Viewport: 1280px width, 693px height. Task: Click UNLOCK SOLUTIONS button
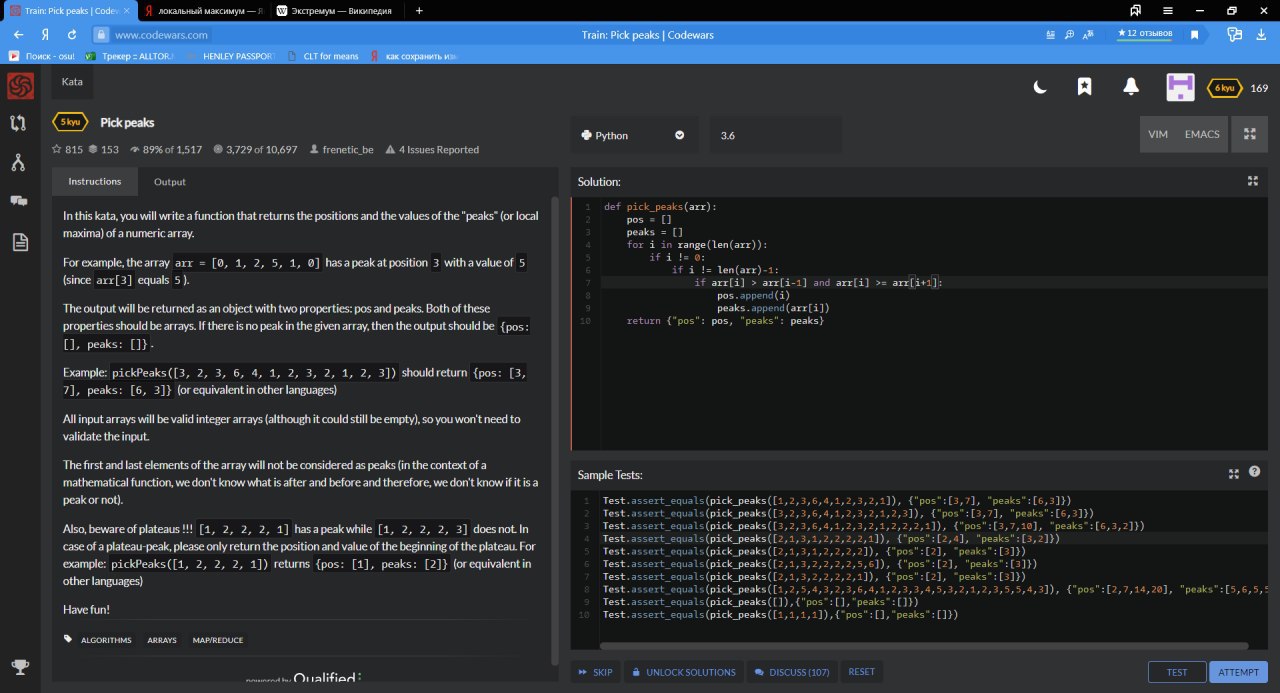(x=683, y=672)
